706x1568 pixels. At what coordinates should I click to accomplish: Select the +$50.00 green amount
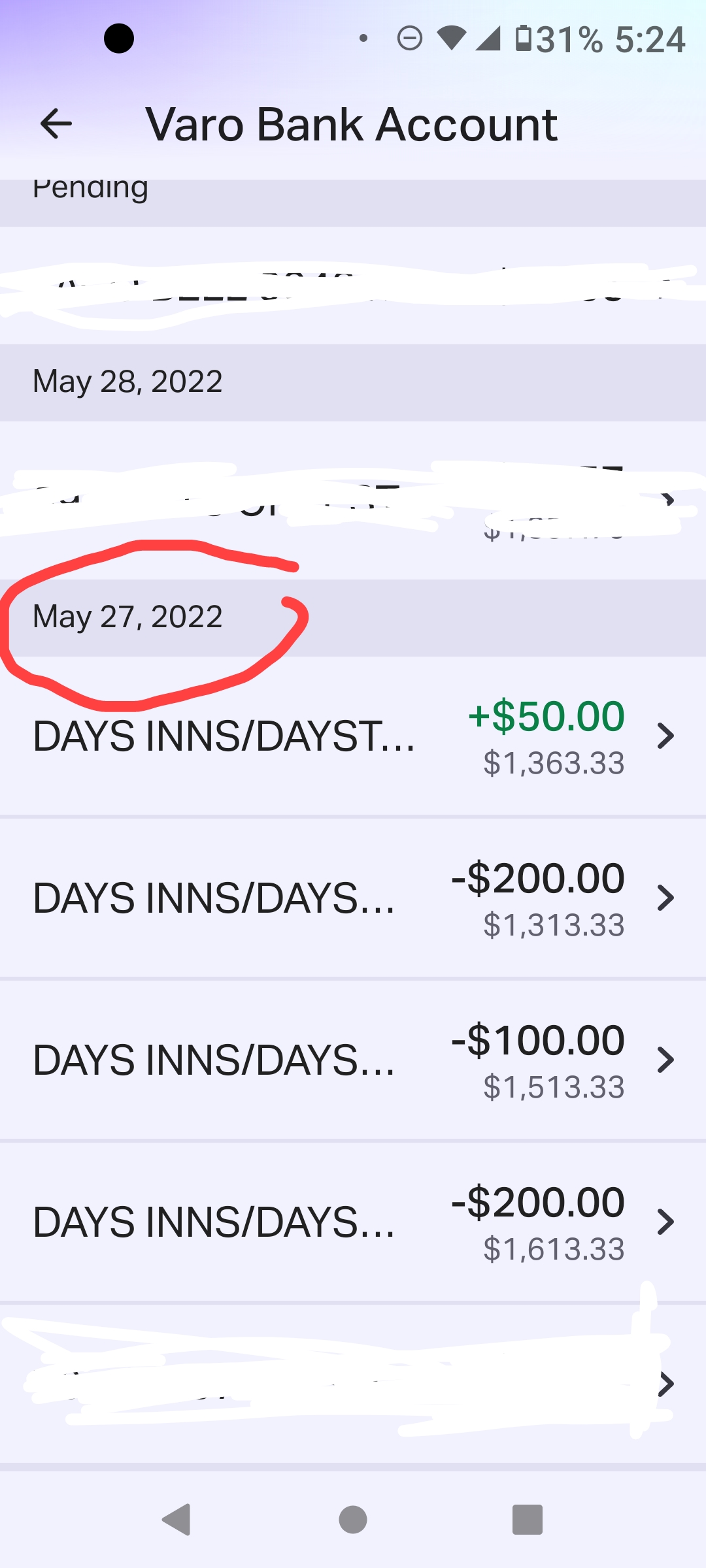pyautogui.click(x=546, y=716)
